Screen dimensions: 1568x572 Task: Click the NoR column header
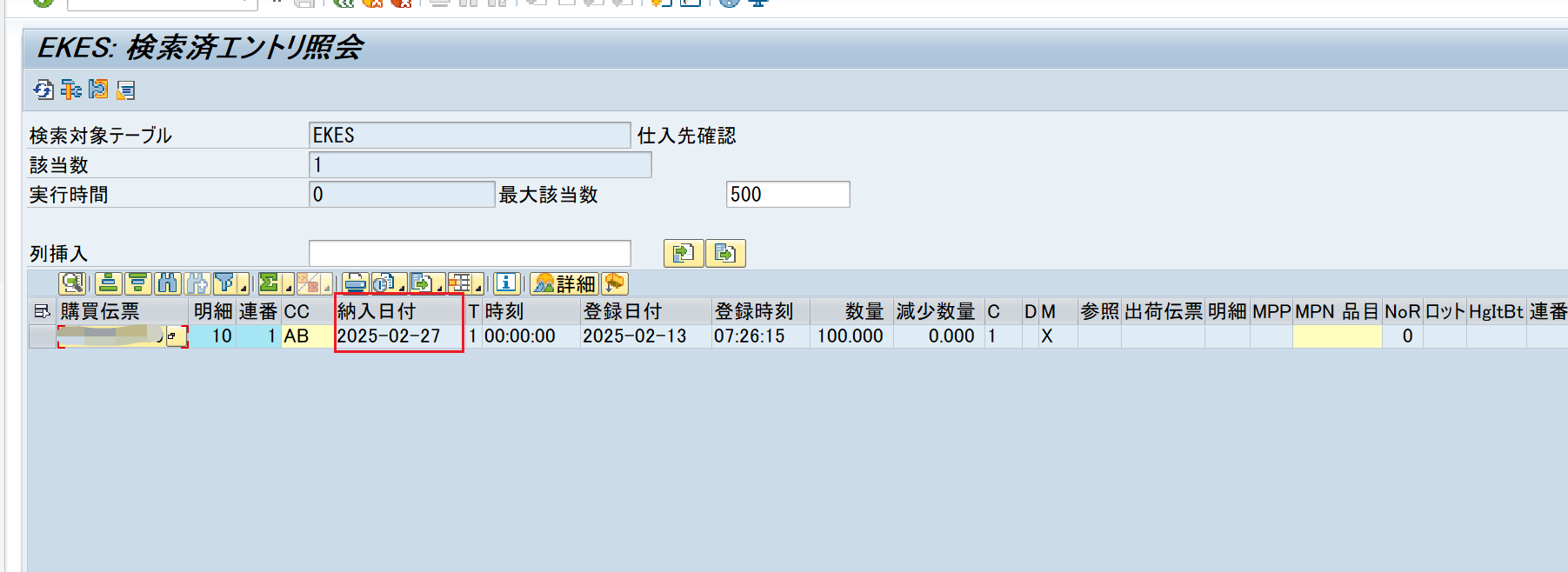click(1402, 311)
